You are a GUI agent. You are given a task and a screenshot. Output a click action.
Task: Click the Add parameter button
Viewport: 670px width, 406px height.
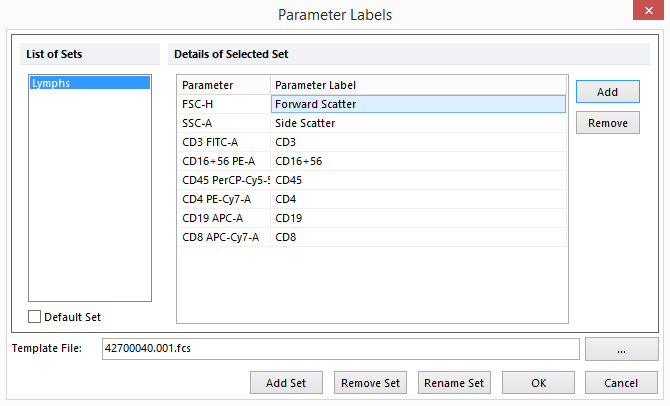click(607, 92)
